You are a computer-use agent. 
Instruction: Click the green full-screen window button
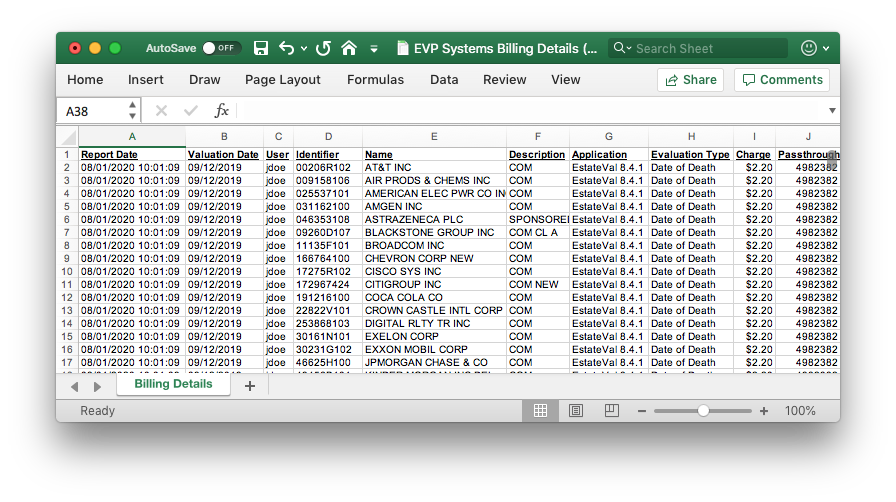(115, 48)
